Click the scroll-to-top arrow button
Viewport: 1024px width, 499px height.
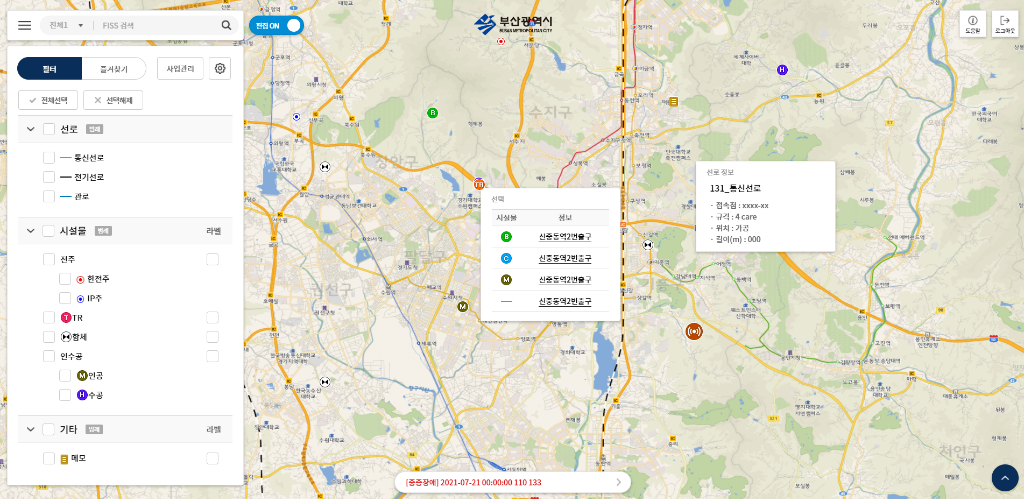pos(1004,478)
